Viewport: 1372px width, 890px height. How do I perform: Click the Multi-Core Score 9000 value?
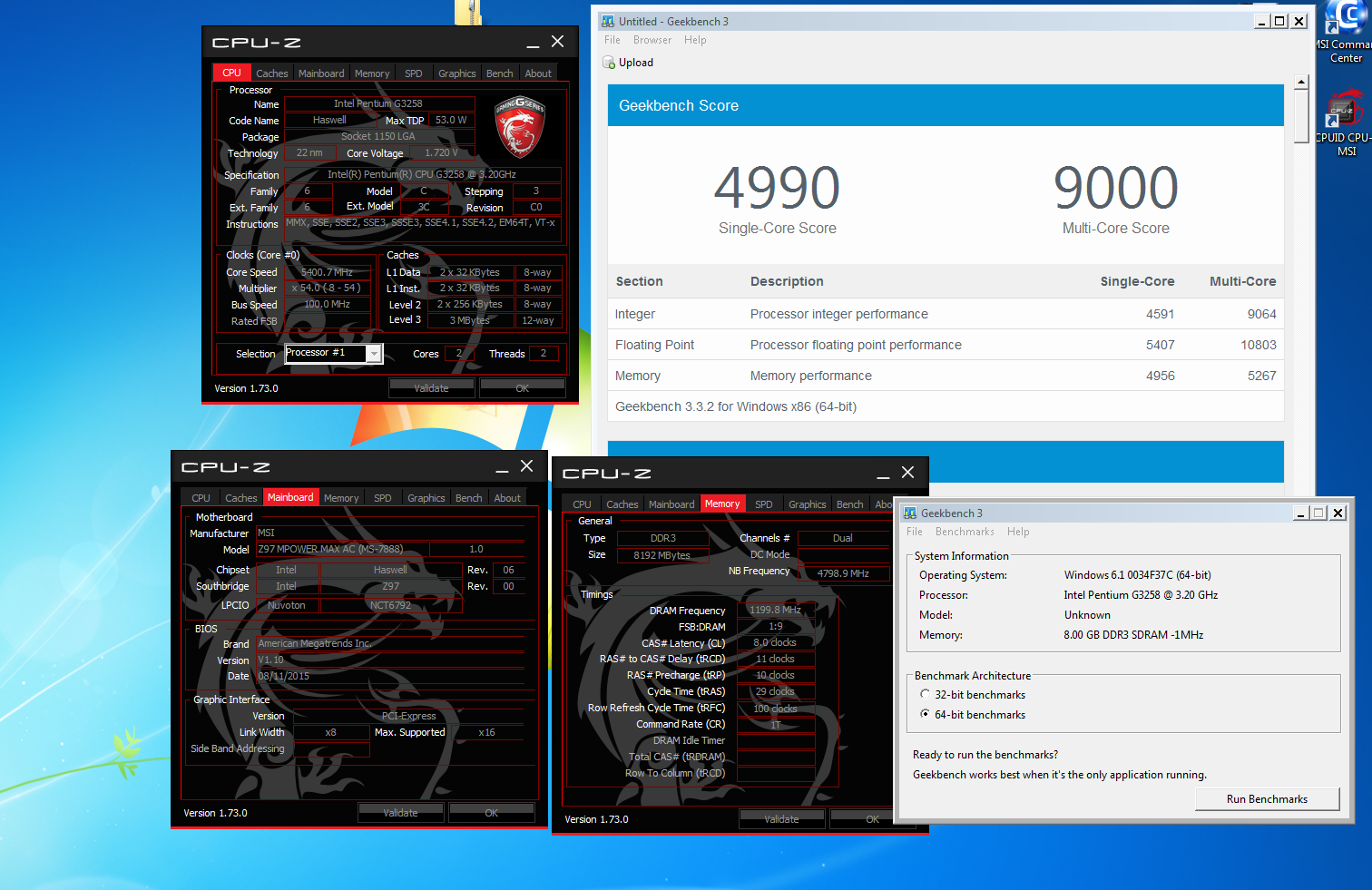pyautogui.click(x=1115, y=188)
